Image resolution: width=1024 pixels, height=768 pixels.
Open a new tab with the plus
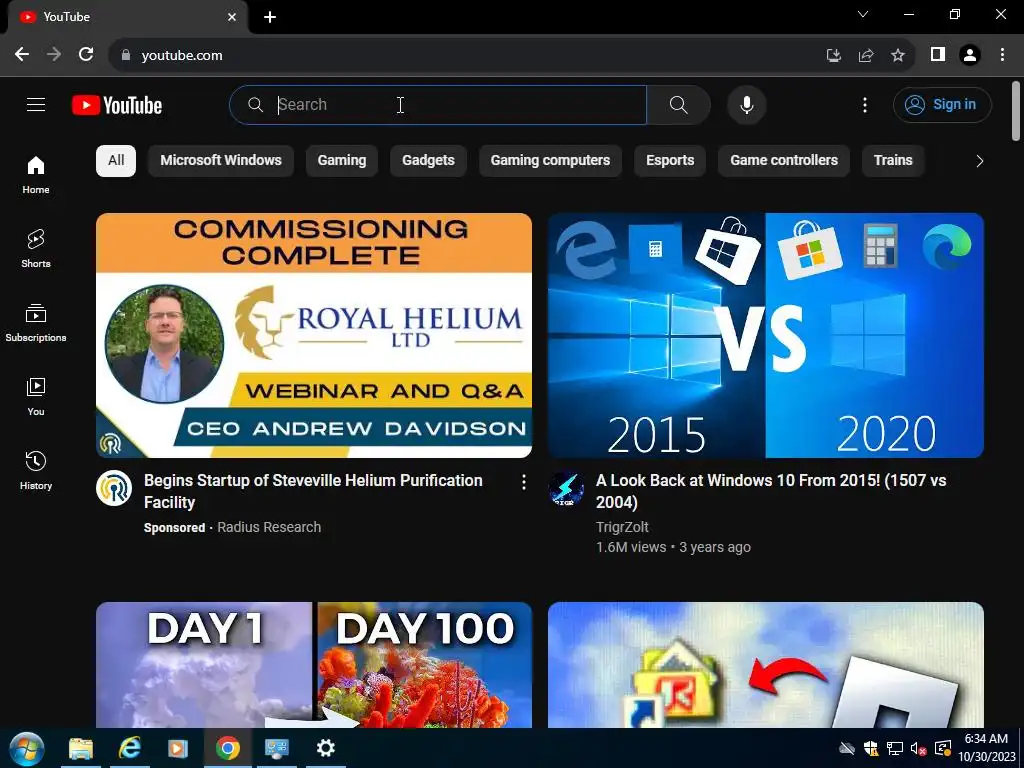tap(270, 17)
